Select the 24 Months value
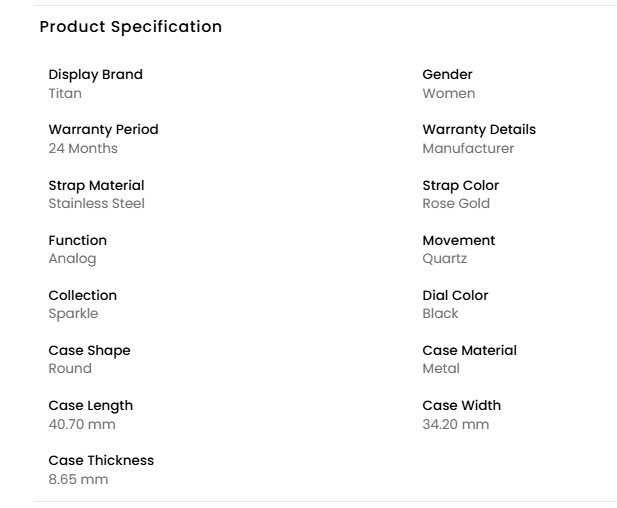This screenshot has width=617, height=508. point(83,148)
